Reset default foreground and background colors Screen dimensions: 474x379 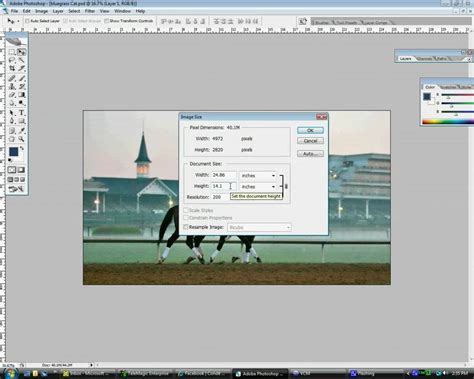point(10,160)
